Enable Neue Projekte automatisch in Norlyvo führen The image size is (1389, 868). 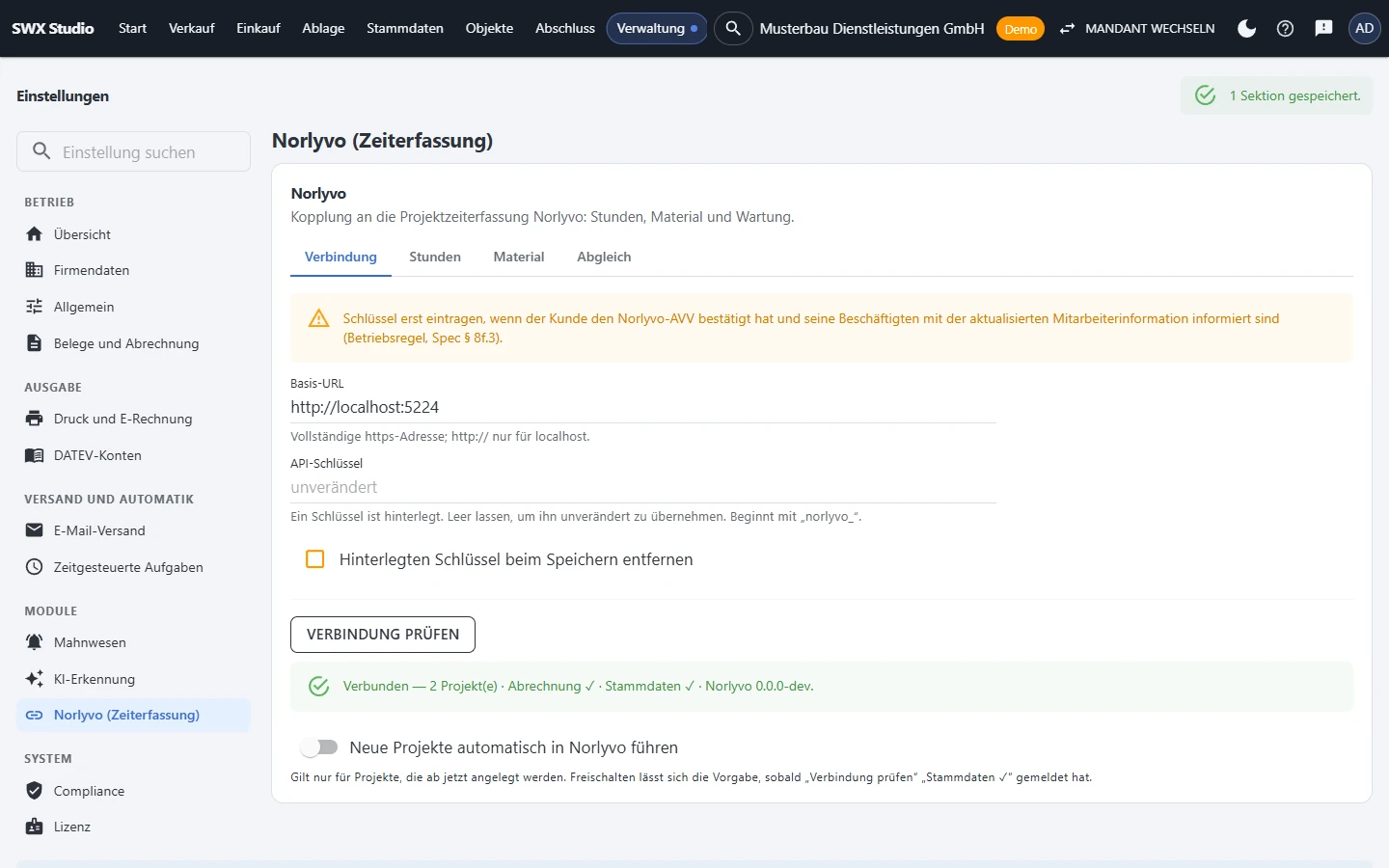point(319,747)
